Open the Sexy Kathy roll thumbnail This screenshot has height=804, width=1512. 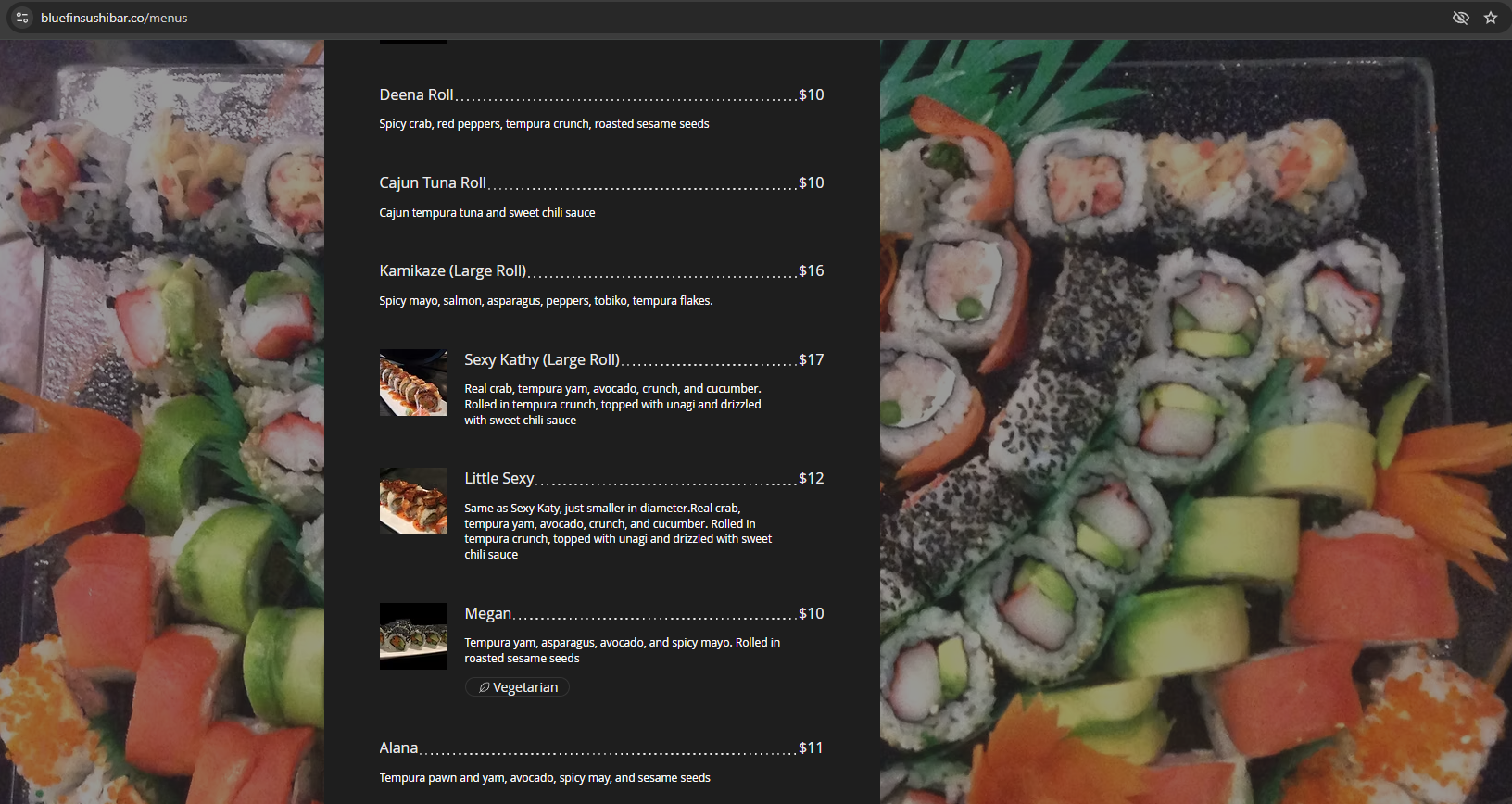coord(413,383)
